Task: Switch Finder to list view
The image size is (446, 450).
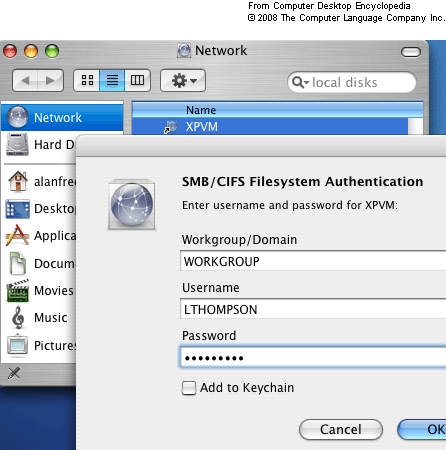Action: [112, 80]
